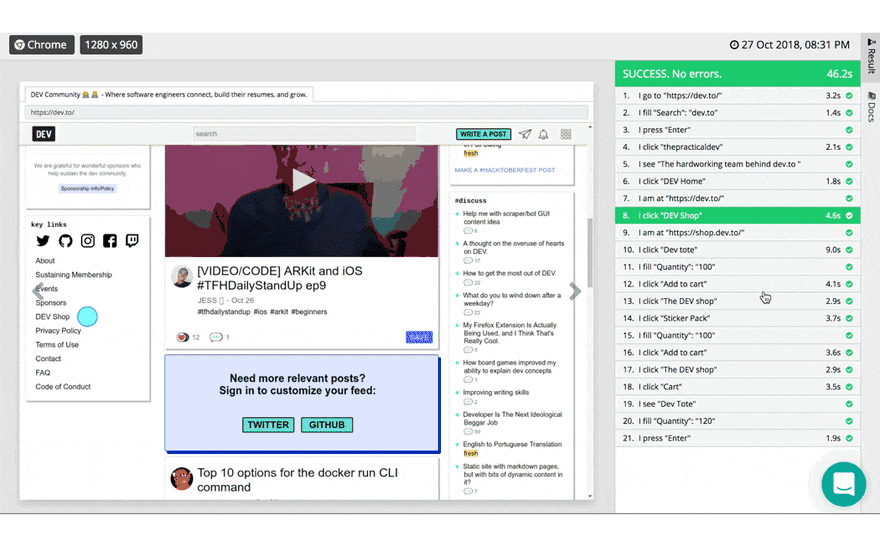The image size is (880, 546).
Task: Open the FAQ link
Action: point(43,373)
